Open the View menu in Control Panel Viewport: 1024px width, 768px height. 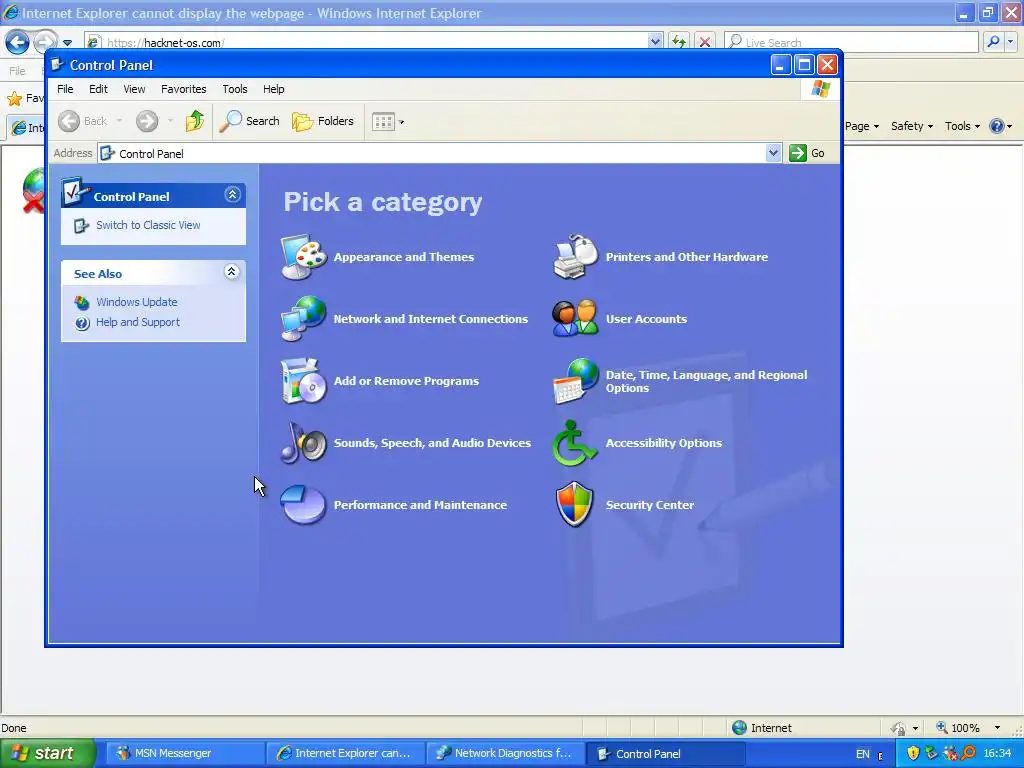135,89
